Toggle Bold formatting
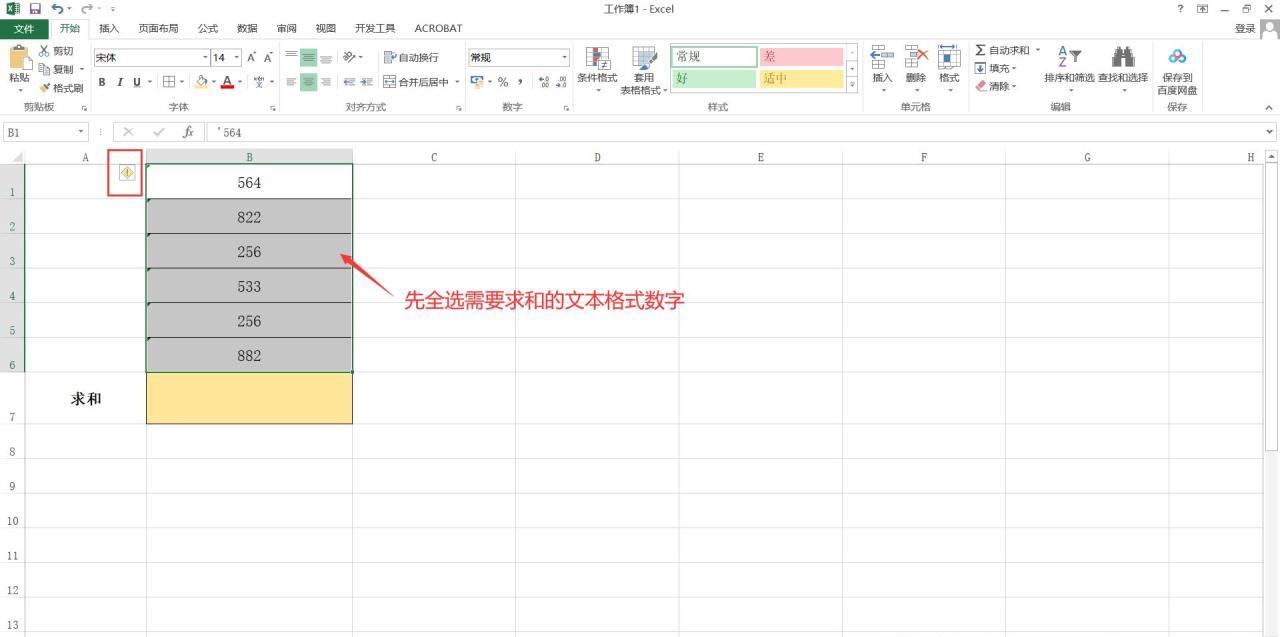This screenshot has height=637, width=1280. pyautogui.click(x=102, y=82)
